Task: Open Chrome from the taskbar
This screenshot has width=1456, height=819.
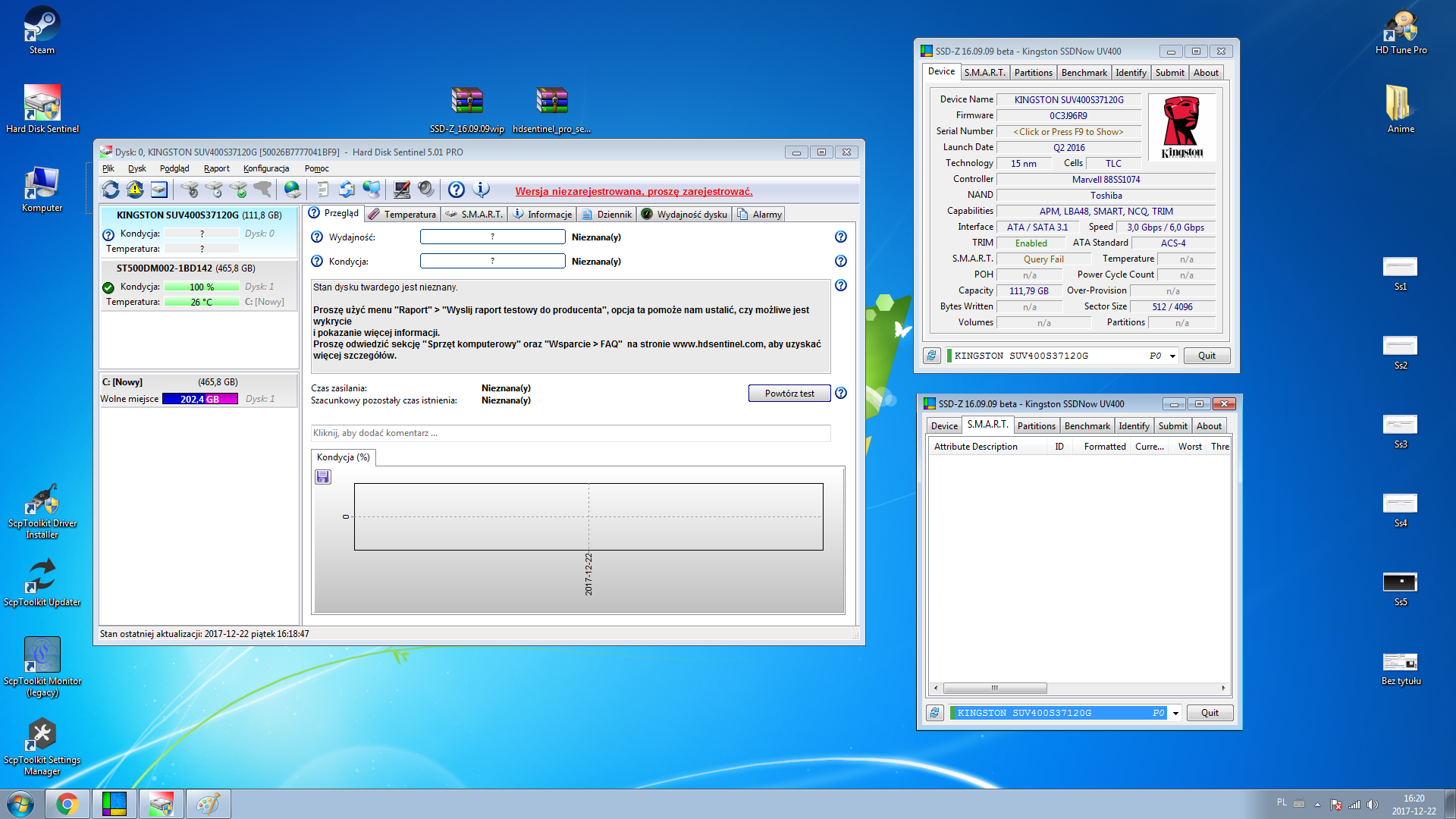Action: [67, 804]
